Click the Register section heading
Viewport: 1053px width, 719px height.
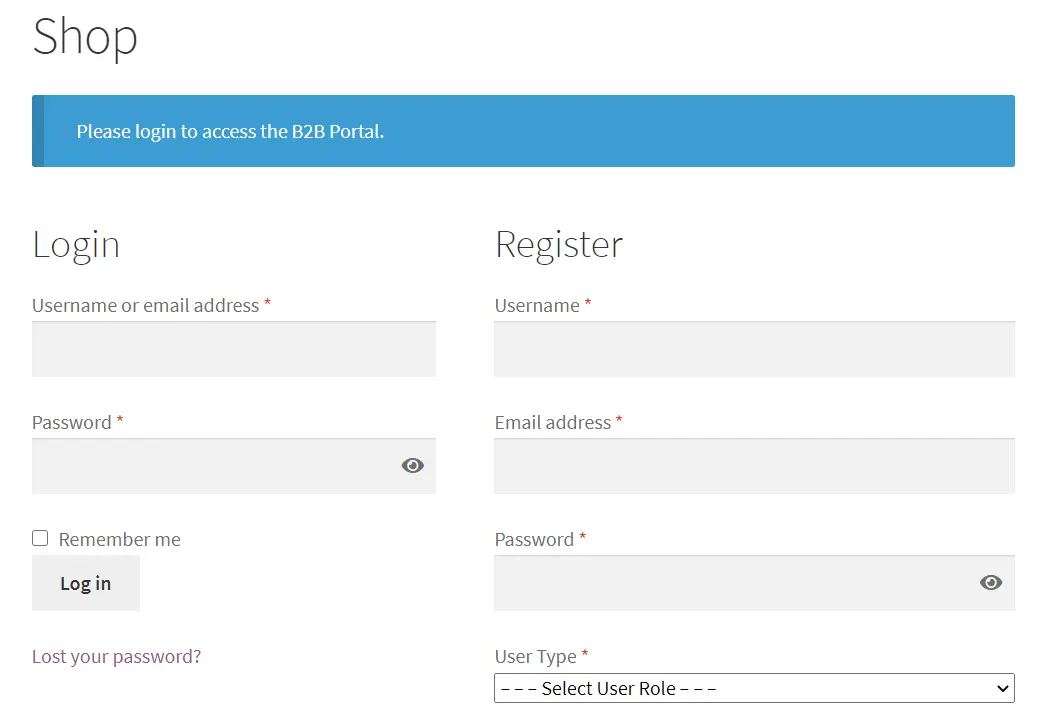pos(558,245)
